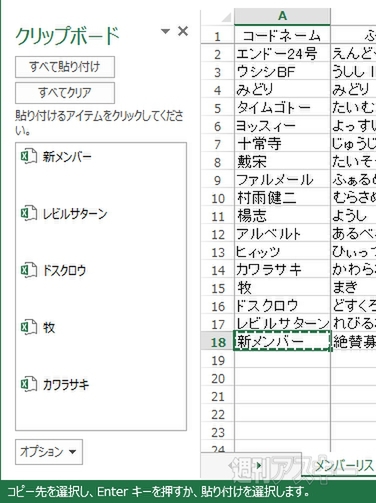Click the Excel icon beside カワラサキ clipboard item
The height and width of the screenshot is (503, 376).
29,384
